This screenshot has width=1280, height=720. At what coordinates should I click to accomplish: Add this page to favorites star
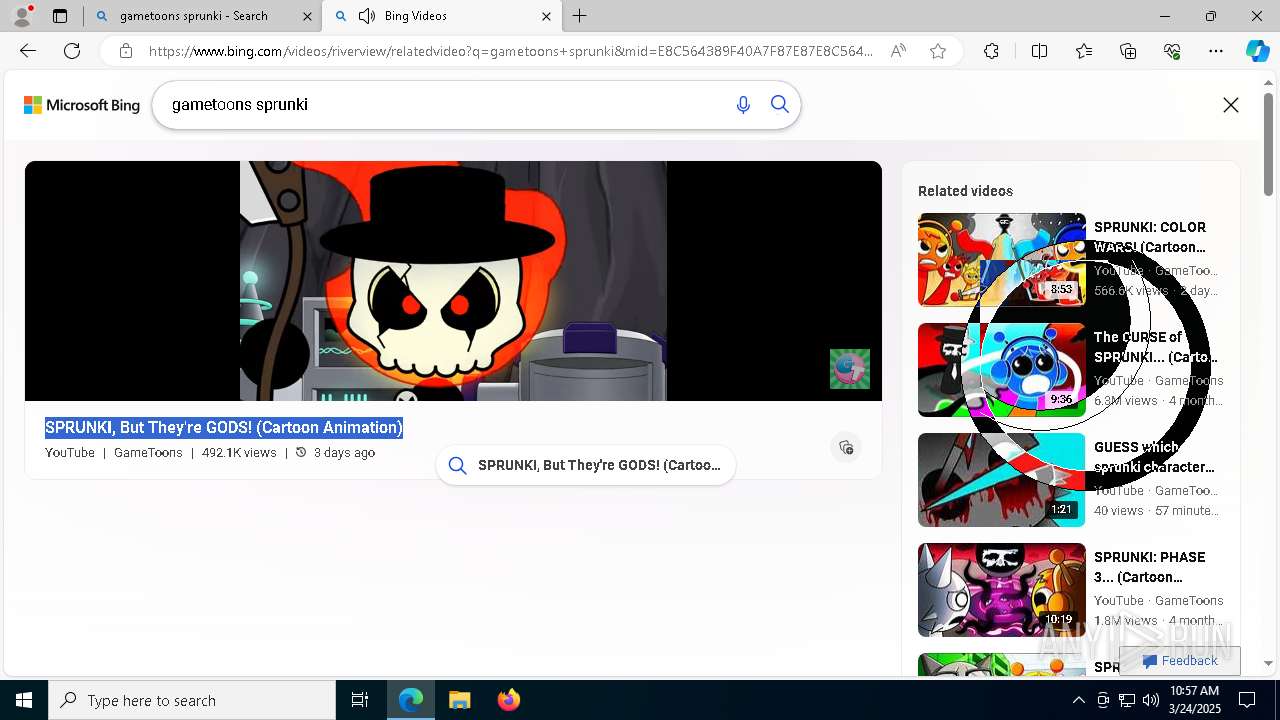click(x=938, y=51)
